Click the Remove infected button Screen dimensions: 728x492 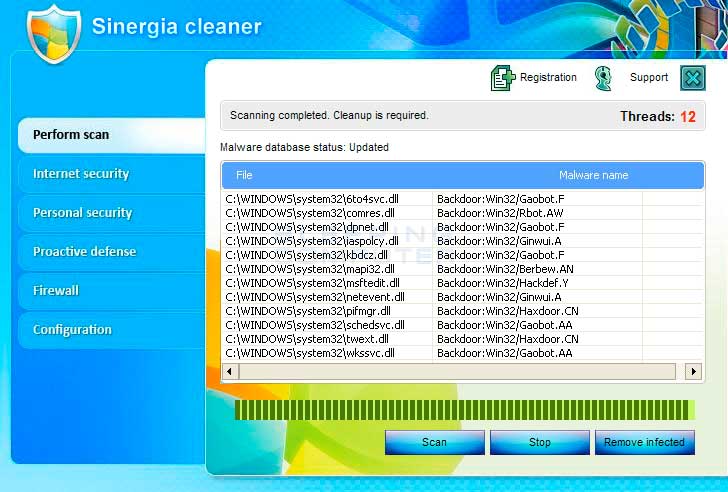click(645, 442)
